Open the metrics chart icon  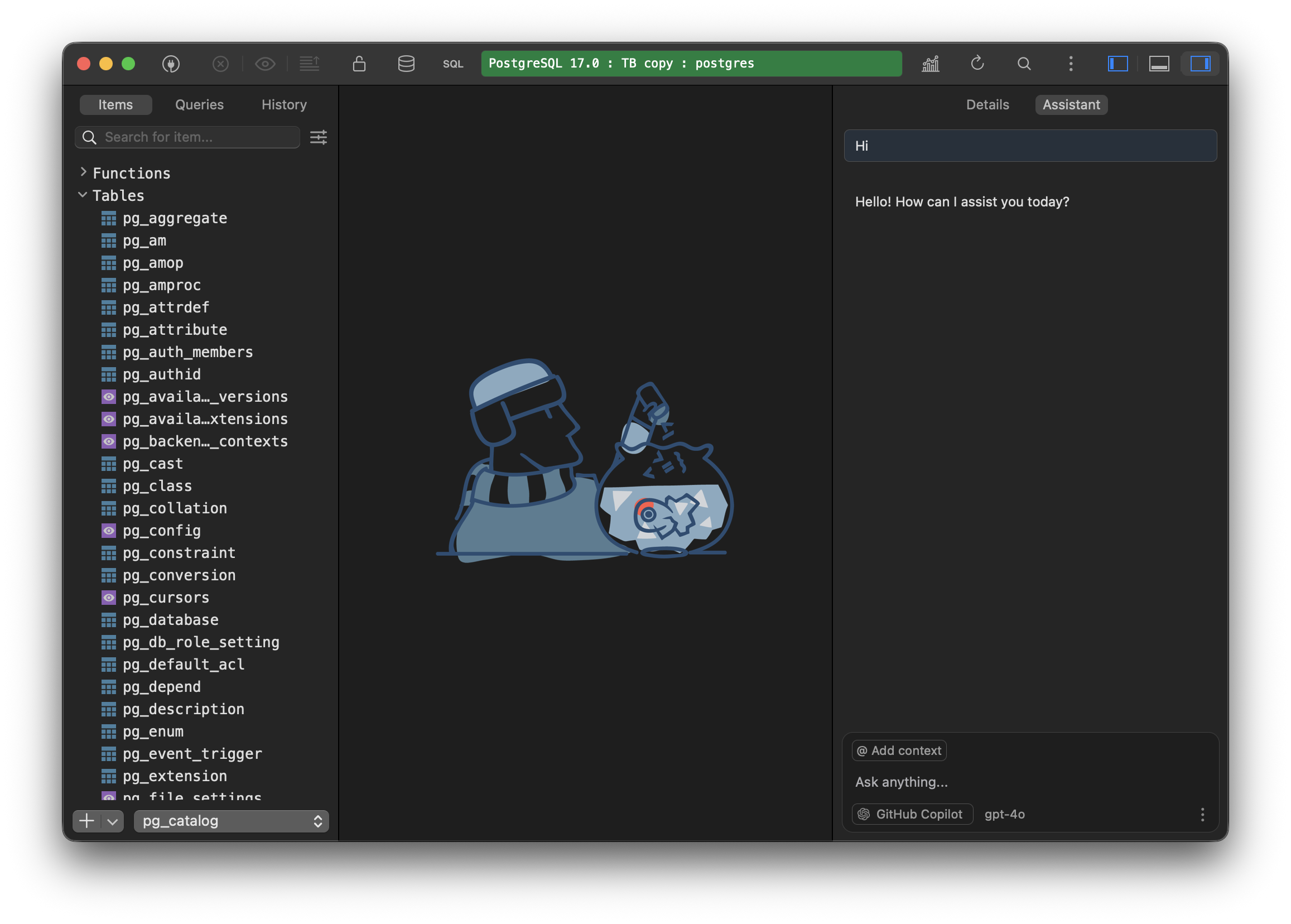pos(930,64)
